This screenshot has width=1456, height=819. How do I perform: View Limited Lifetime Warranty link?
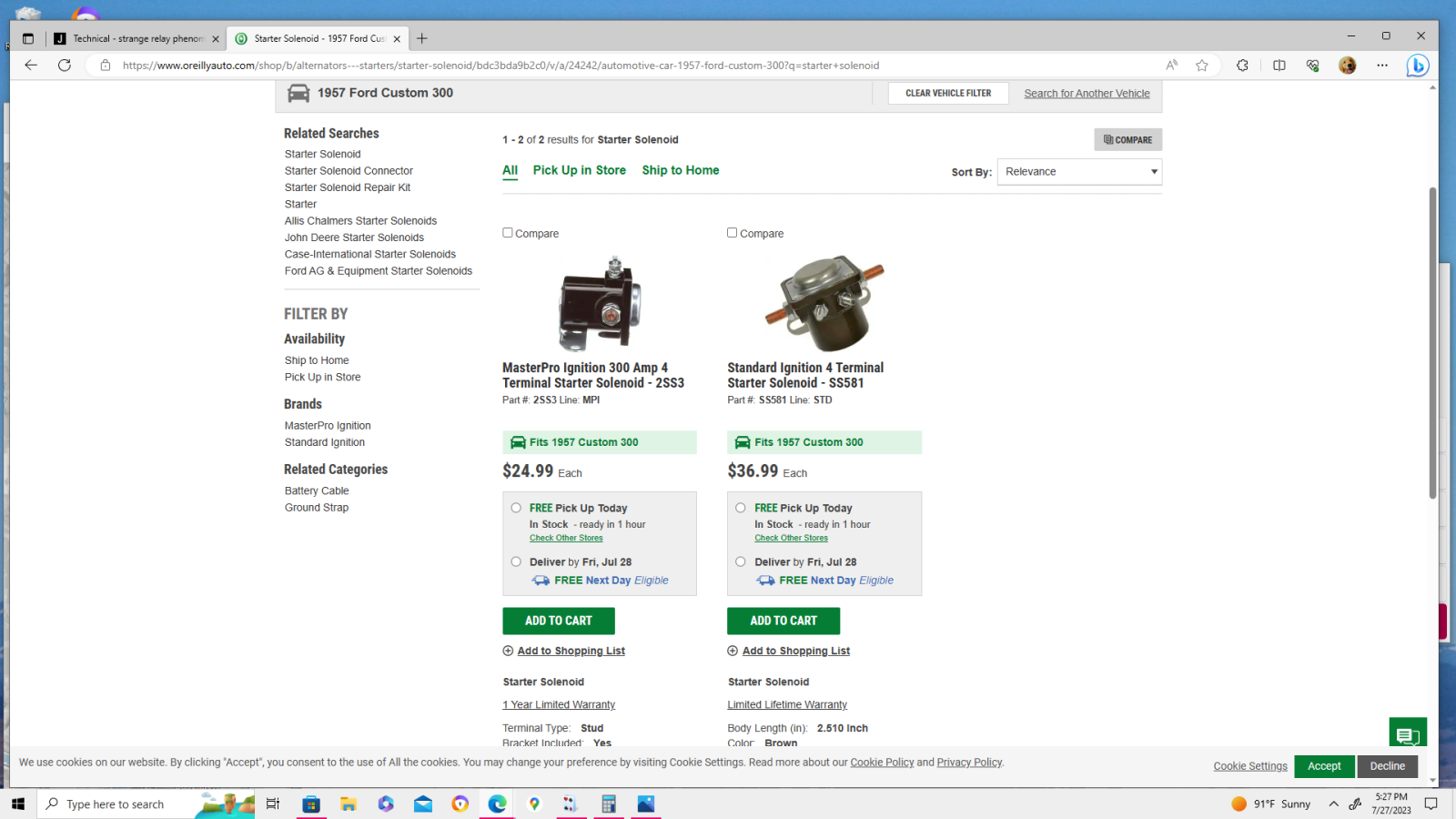pos(787,704)
